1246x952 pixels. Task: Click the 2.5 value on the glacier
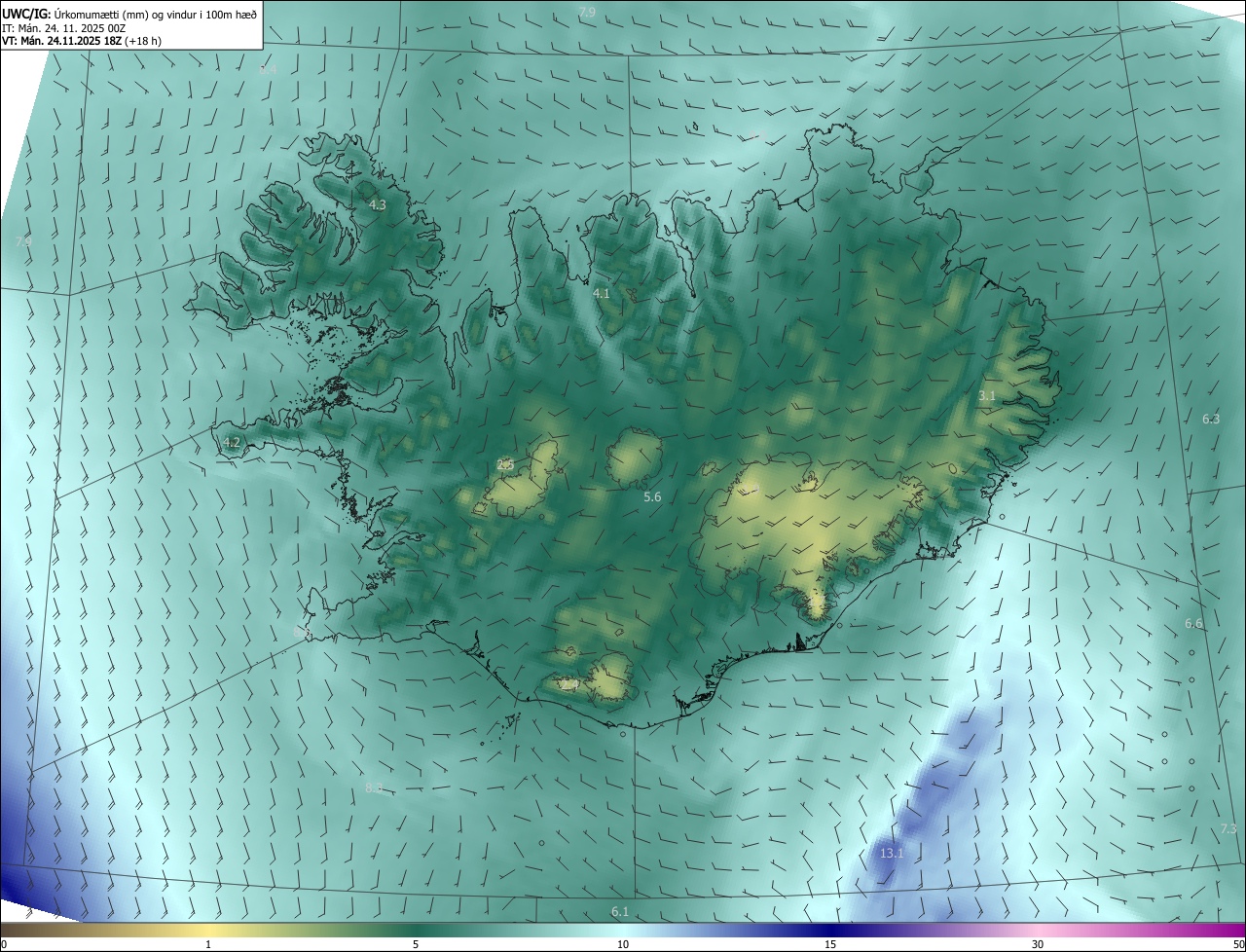(x=505, y=464)
